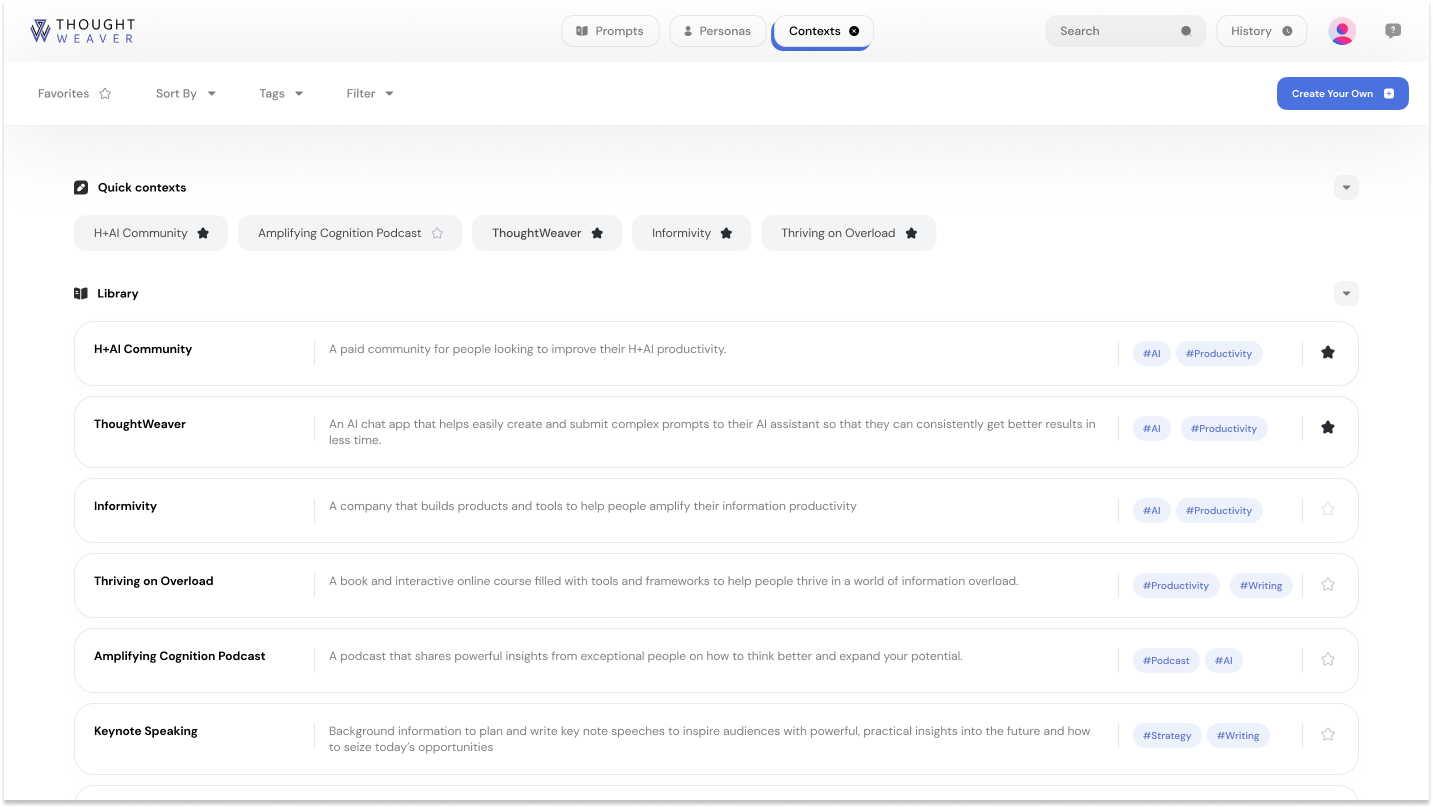Favorite Informivity library row star
Viewport: 1433px width, 808px height.
pyautogui.click(x=1328, y=509)
